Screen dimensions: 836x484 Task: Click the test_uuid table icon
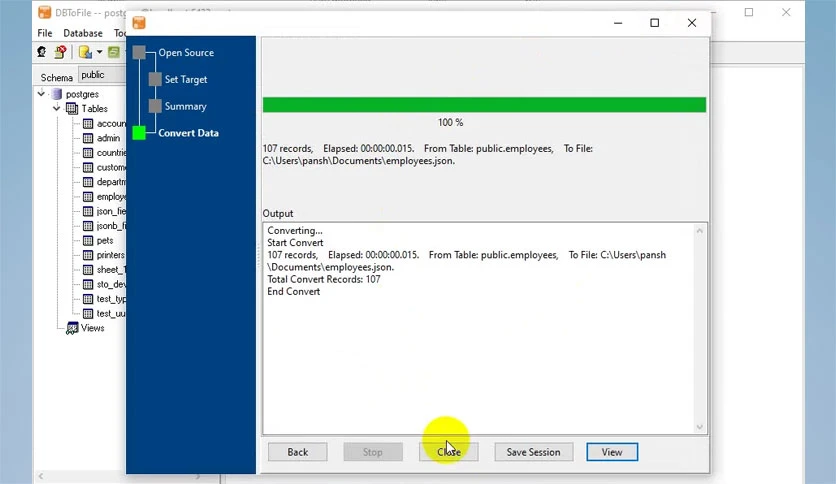tap(88, 313)
